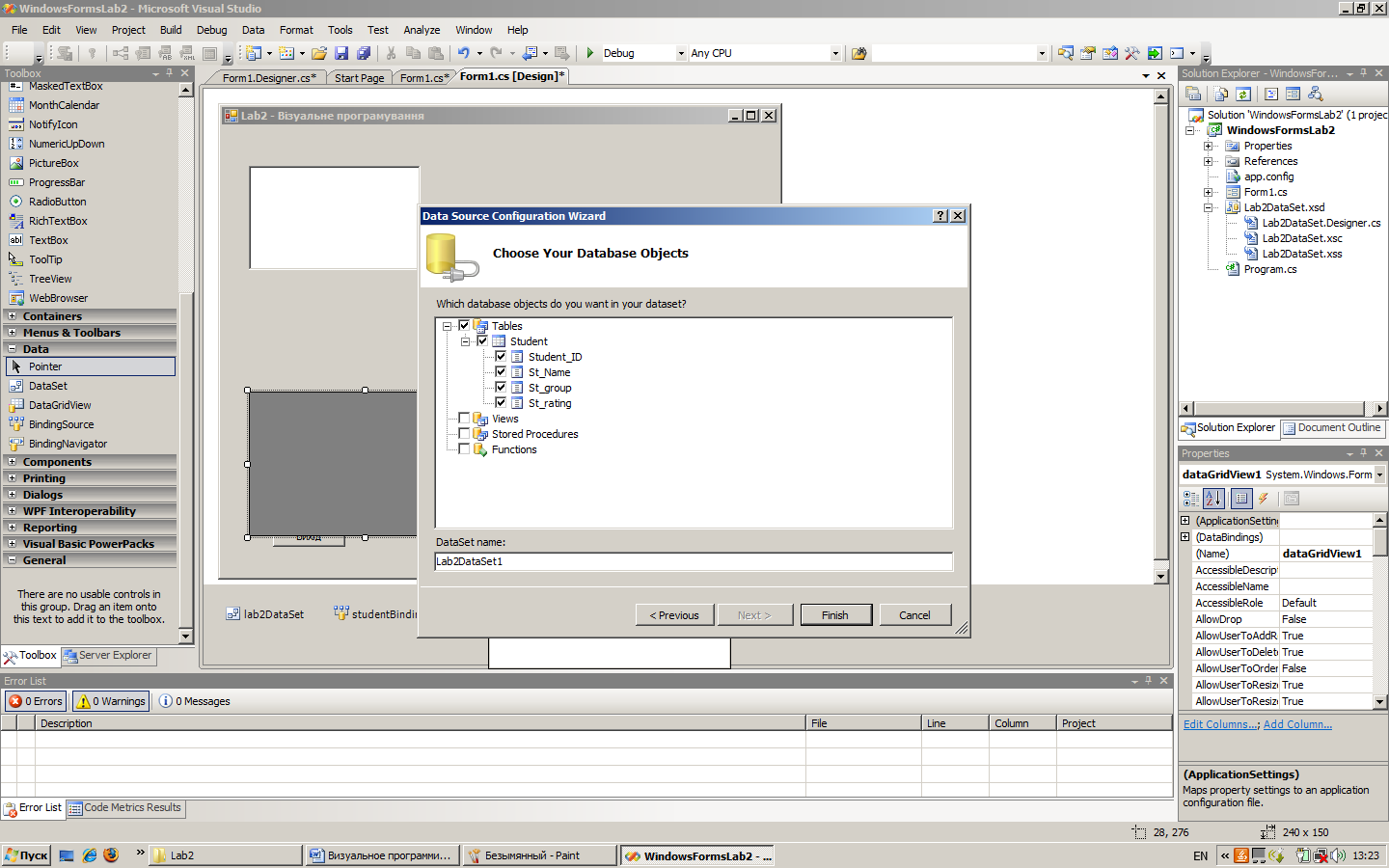
Task: Uncheck the Student_ID column checkbox
Action: pos(501,356)
